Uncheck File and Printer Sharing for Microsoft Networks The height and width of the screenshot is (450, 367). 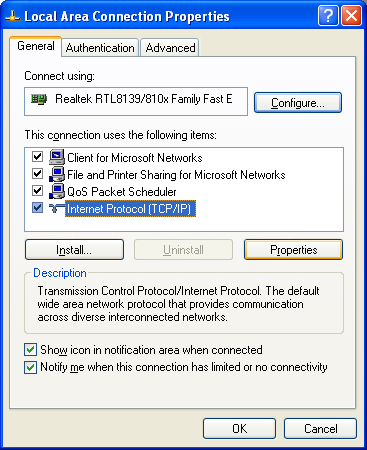pos(37,174)
